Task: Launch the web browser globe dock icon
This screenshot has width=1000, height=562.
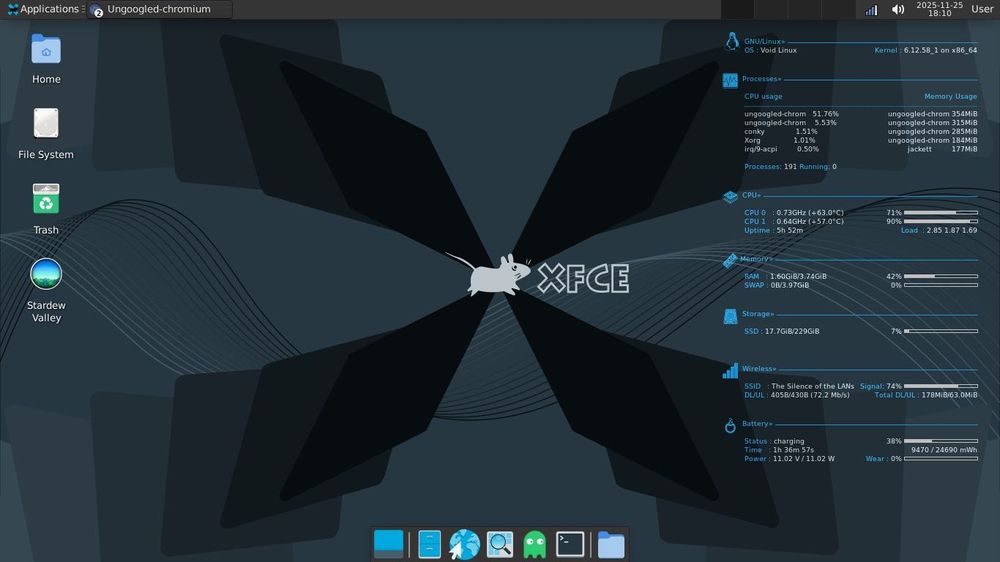Action: point(464,544)
